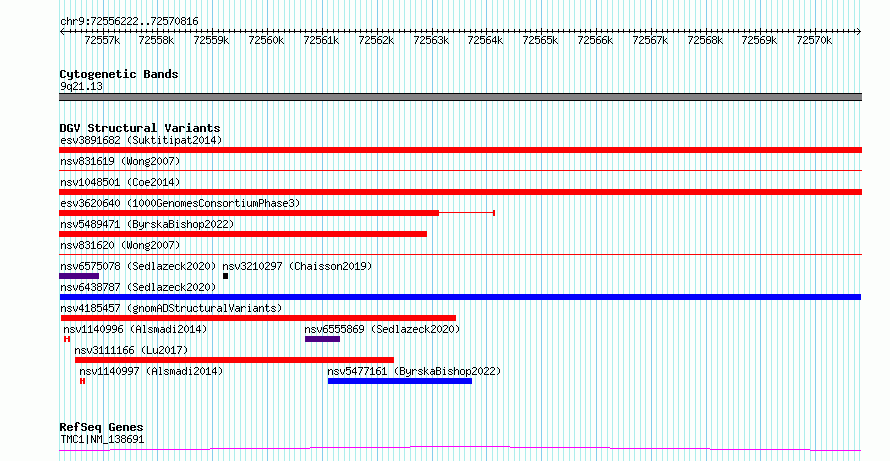Image resolution: width=890 pixels, height=461 pixels.
Task: Click the 72557k ruler tick
Action: point(102,40)
